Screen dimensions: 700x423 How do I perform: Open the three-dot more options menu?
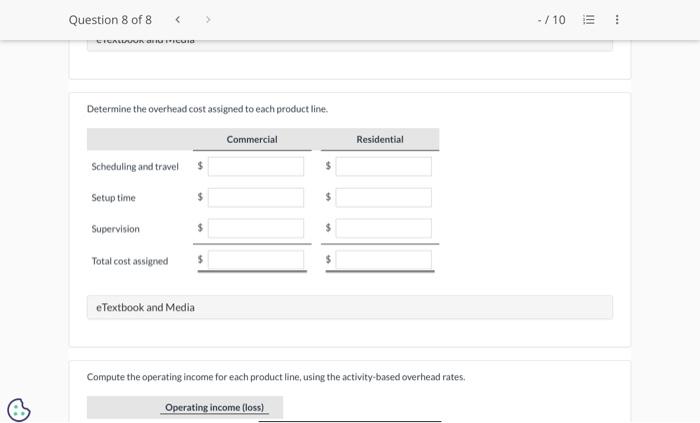[617, 20]
